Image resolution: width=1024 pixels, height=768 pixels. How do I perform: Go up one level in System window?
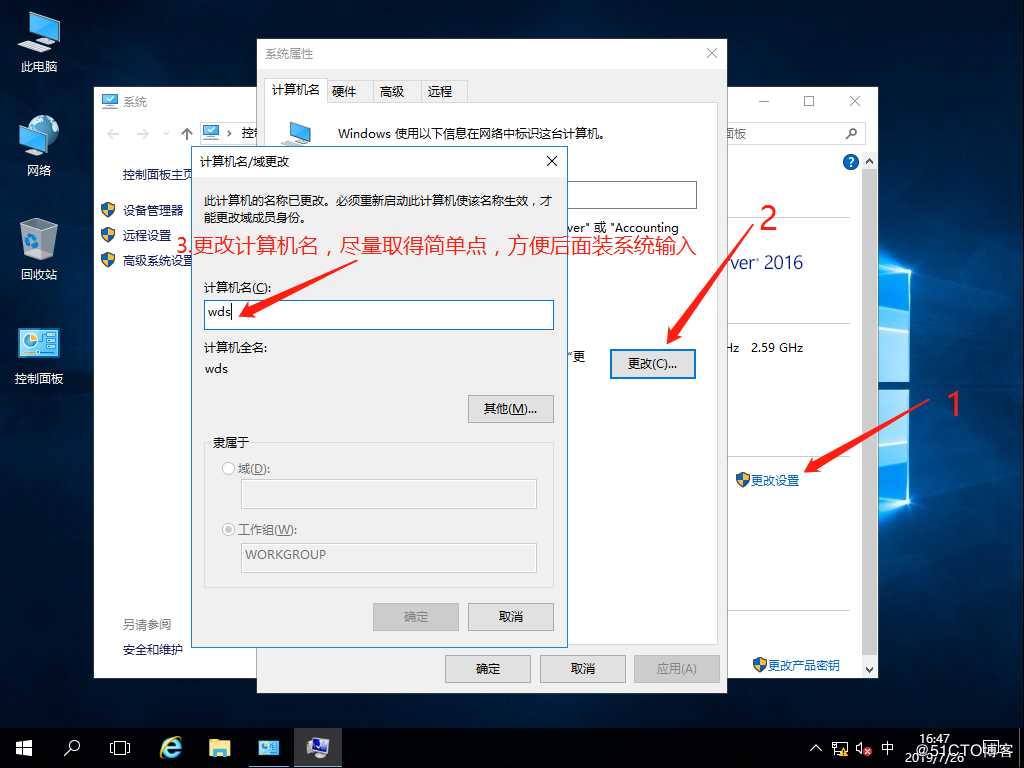pos(187,134)
